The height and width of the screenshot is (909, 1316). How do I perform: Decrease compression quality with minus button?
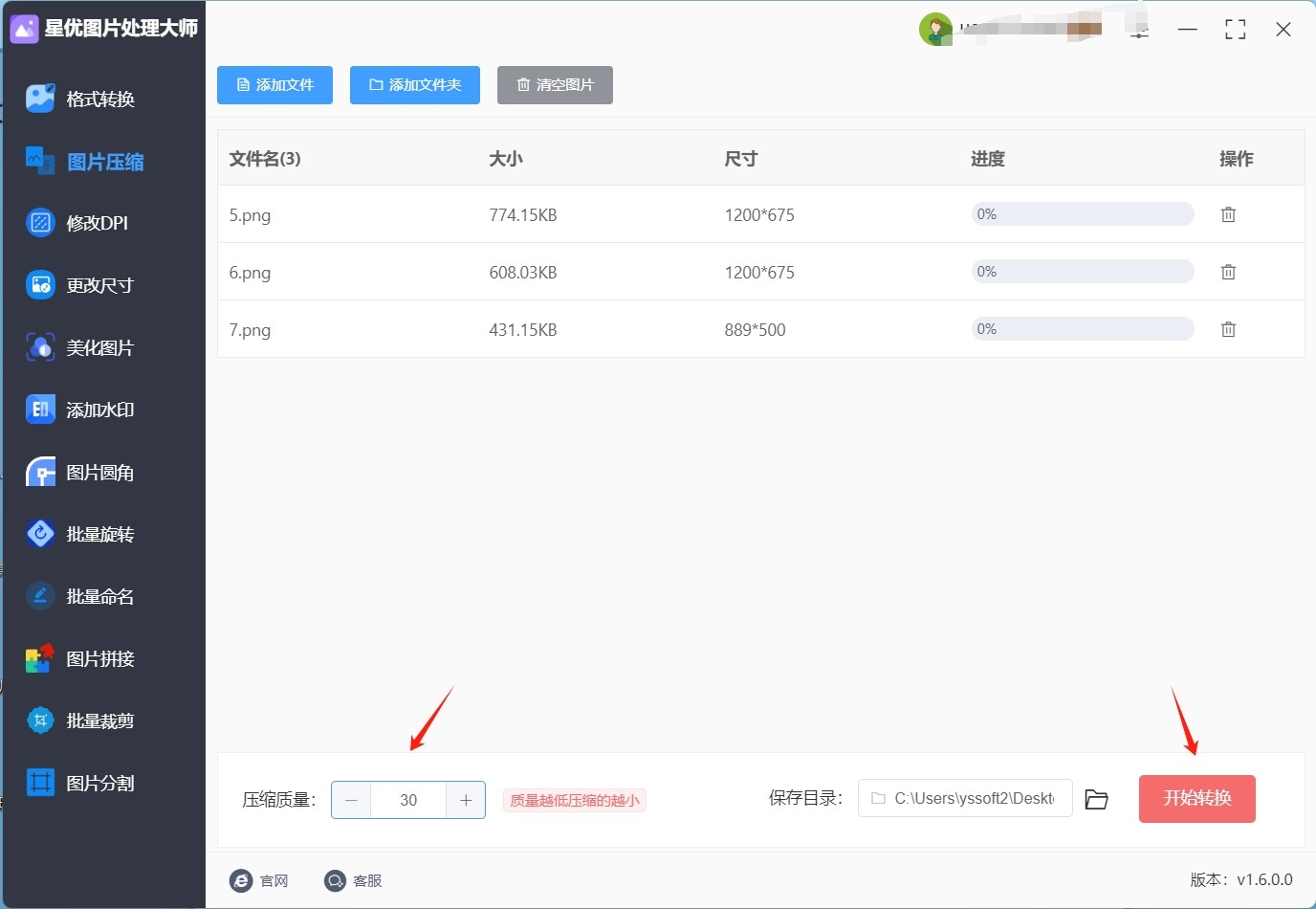pyautogui.click(x=351, y=800)
